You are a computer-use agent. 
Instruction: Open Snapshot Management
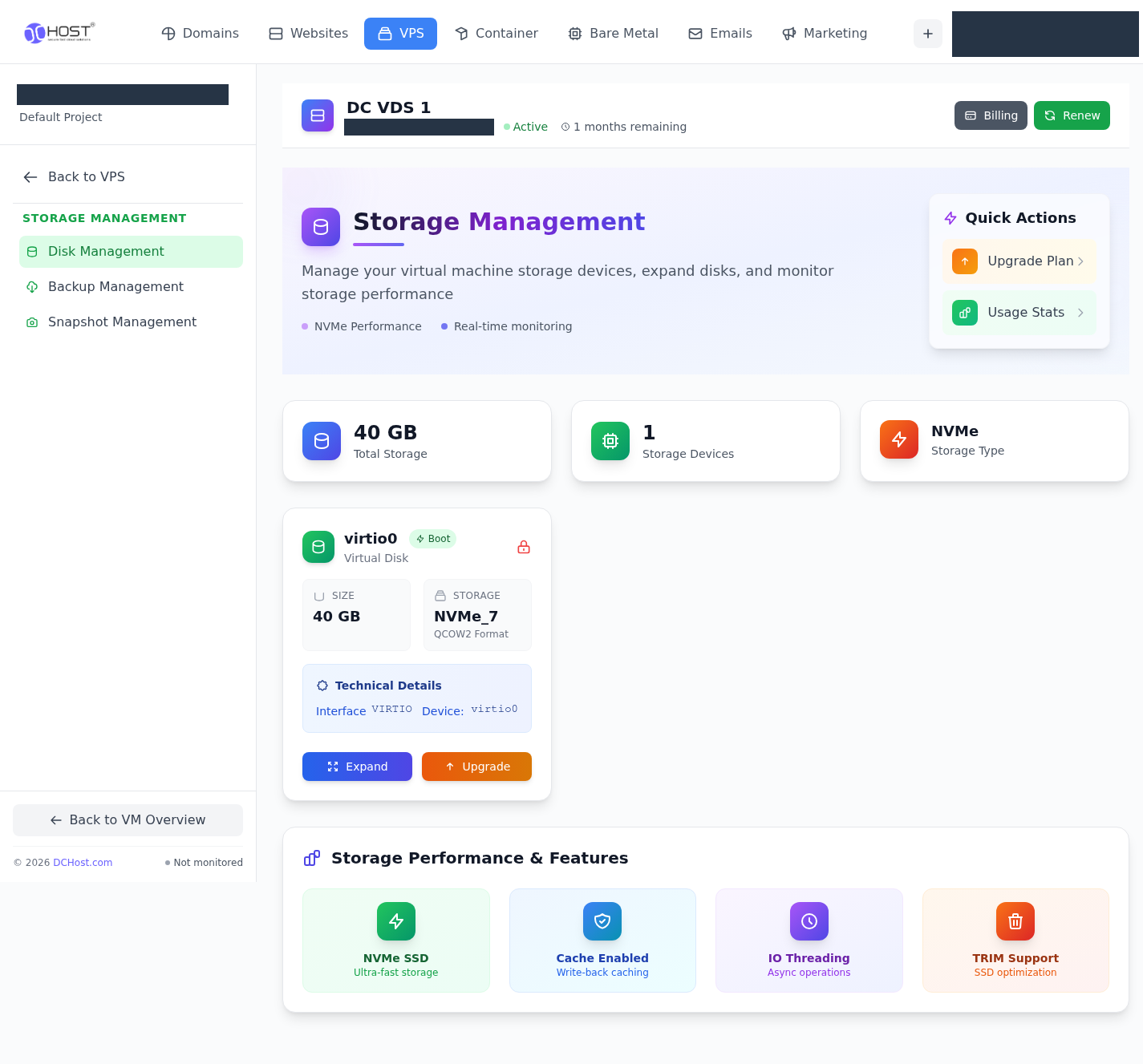coord(131,322)
